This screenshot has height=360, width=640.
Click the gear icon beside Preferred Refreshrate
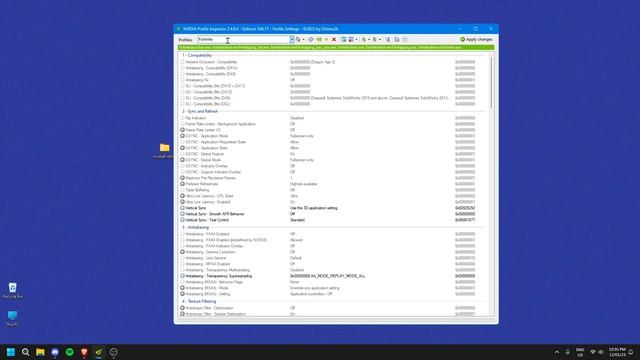coord(182,184)
